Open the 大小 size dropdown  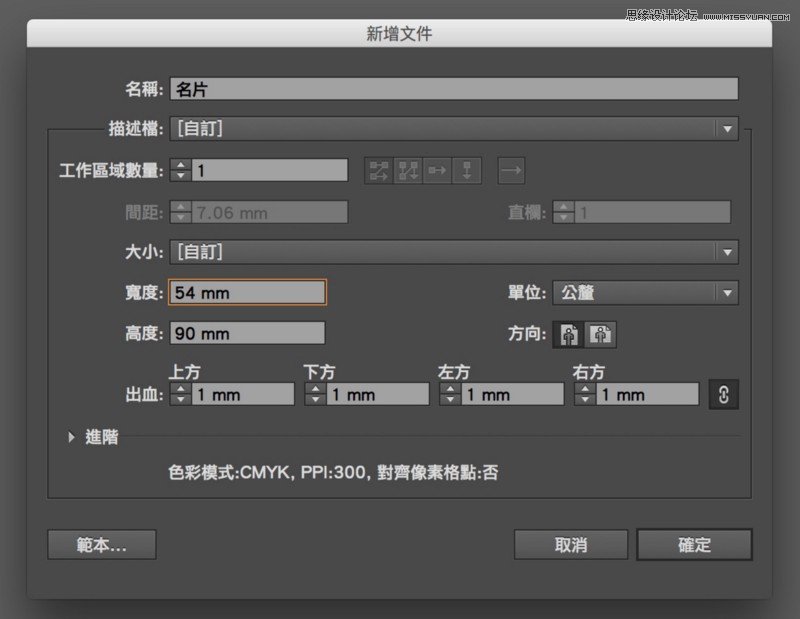[454, 252]
